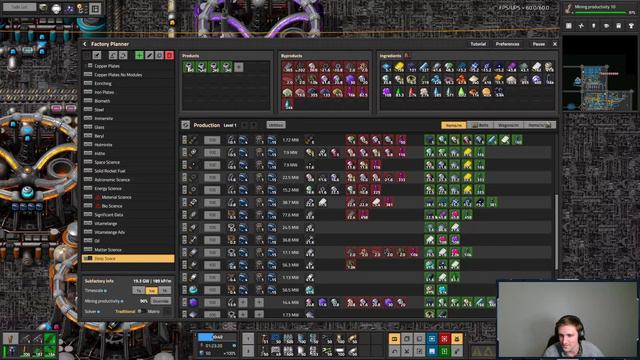This screenshot has height=360, width=640.
Task: Set timescale to 1m
Action: point(152,291)
